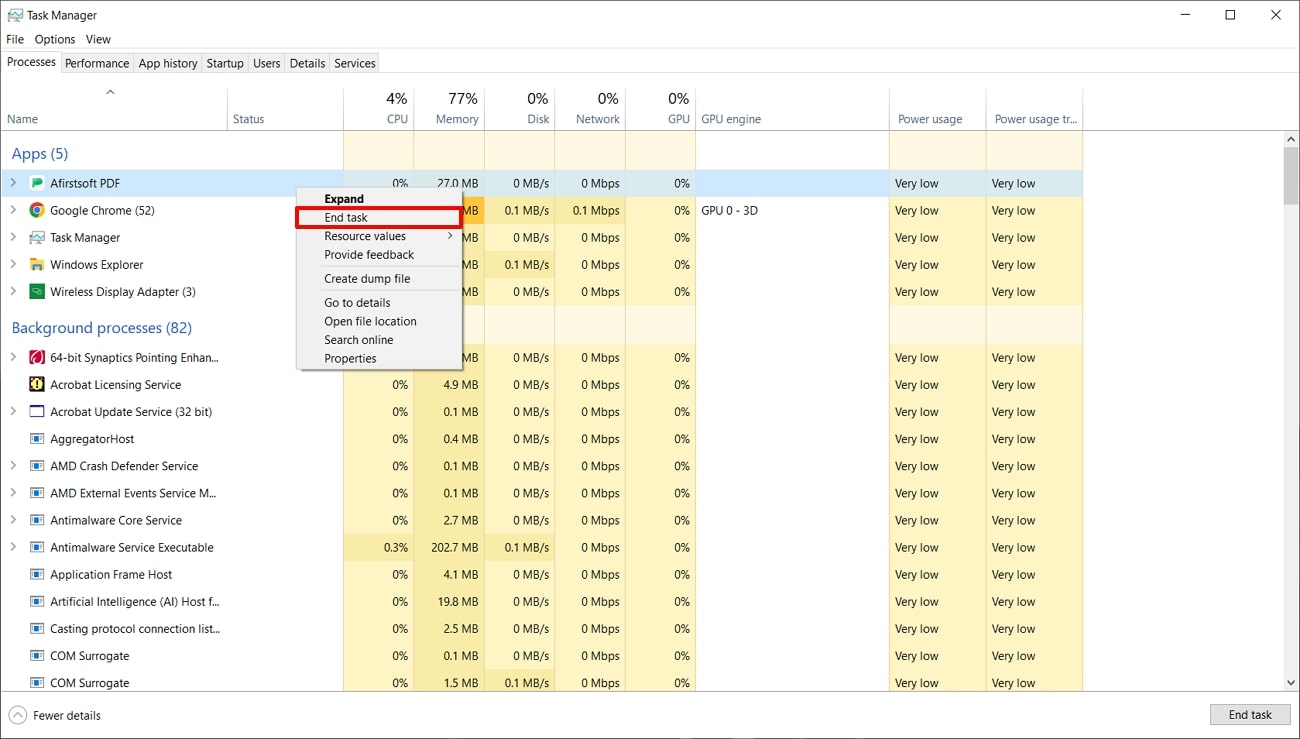Image resolution: width=1300 pixels, height=739 pixels.
Task: Expand the Google Chrome process group
Action: point(13,210)
